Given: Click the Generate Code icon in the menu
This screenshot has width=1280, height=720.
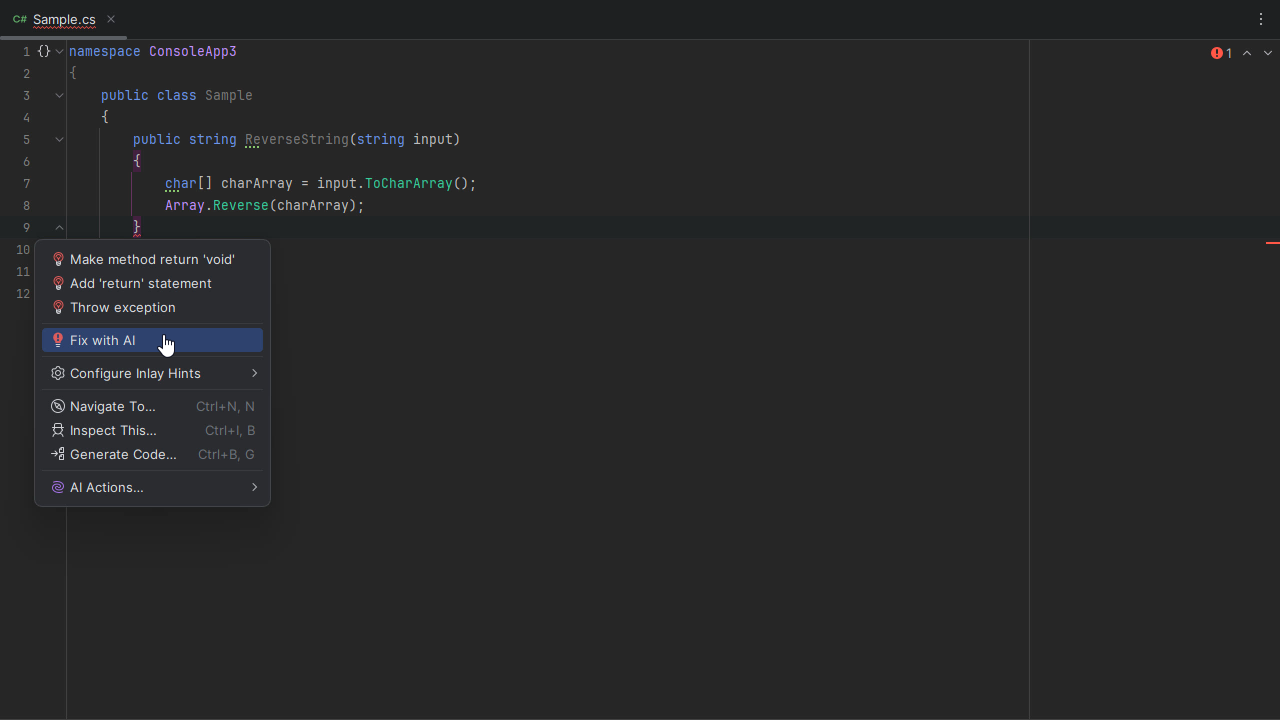Looking at the screenshot, I should pyautogui.click(x=58, y=454).
